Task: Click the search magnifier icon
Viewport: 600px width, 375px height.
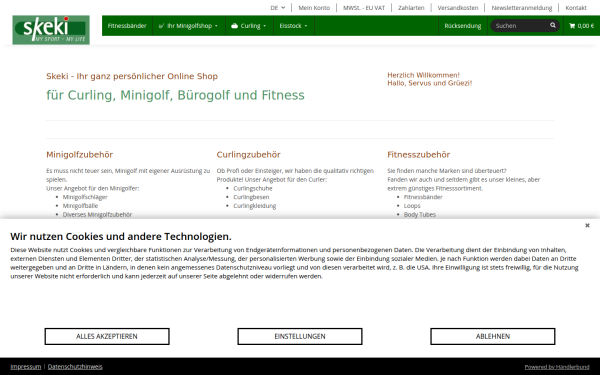Action: pyautogui.click(x=553, y=25)
